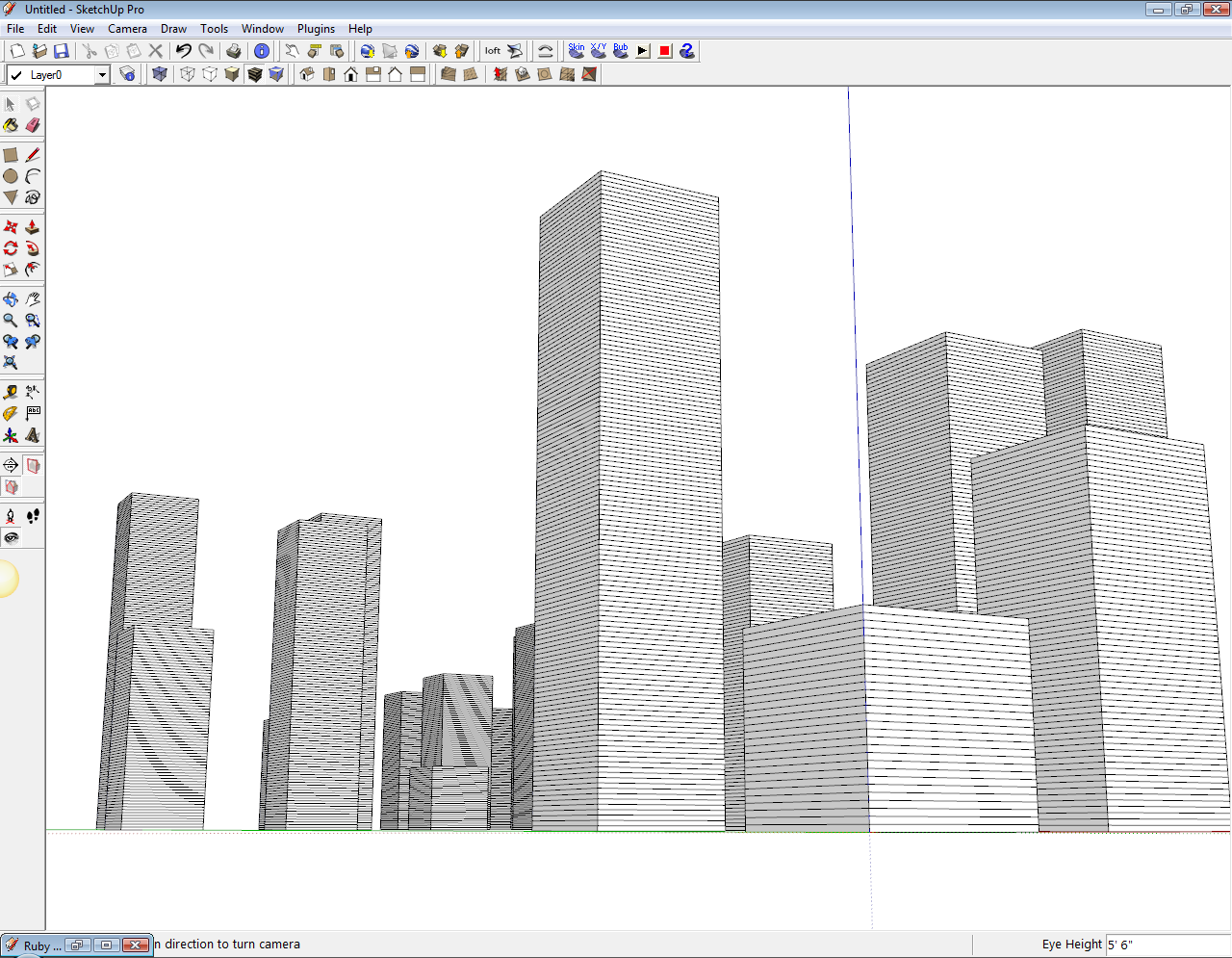
Task: Click the loft plugin button
Action: tap(493, 50)
